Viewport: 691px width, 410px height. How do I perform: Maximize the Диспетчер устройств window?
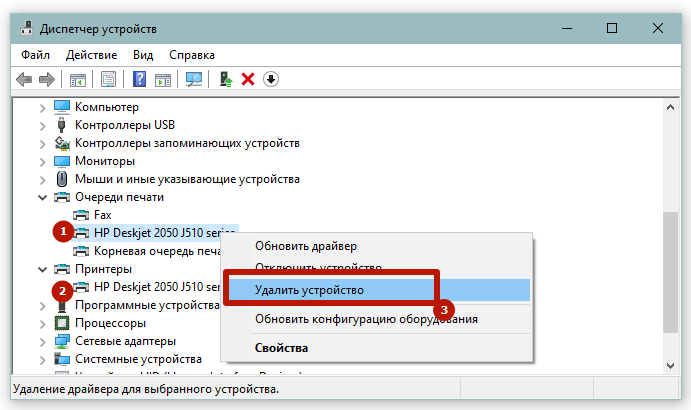612,29
